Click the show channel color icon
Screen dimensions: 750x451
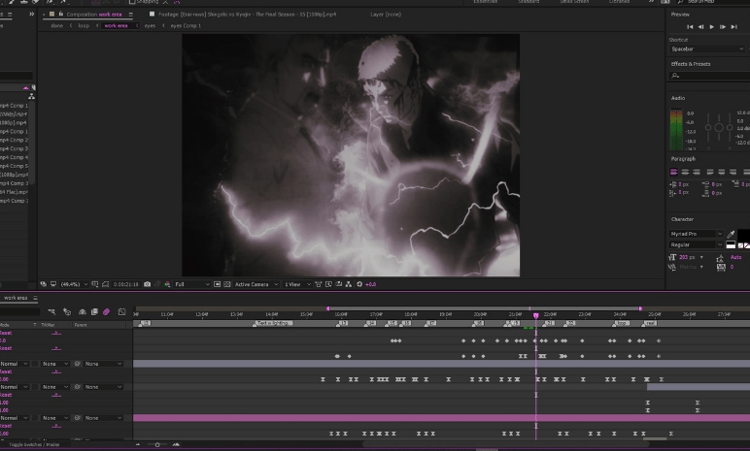point(167,284)
